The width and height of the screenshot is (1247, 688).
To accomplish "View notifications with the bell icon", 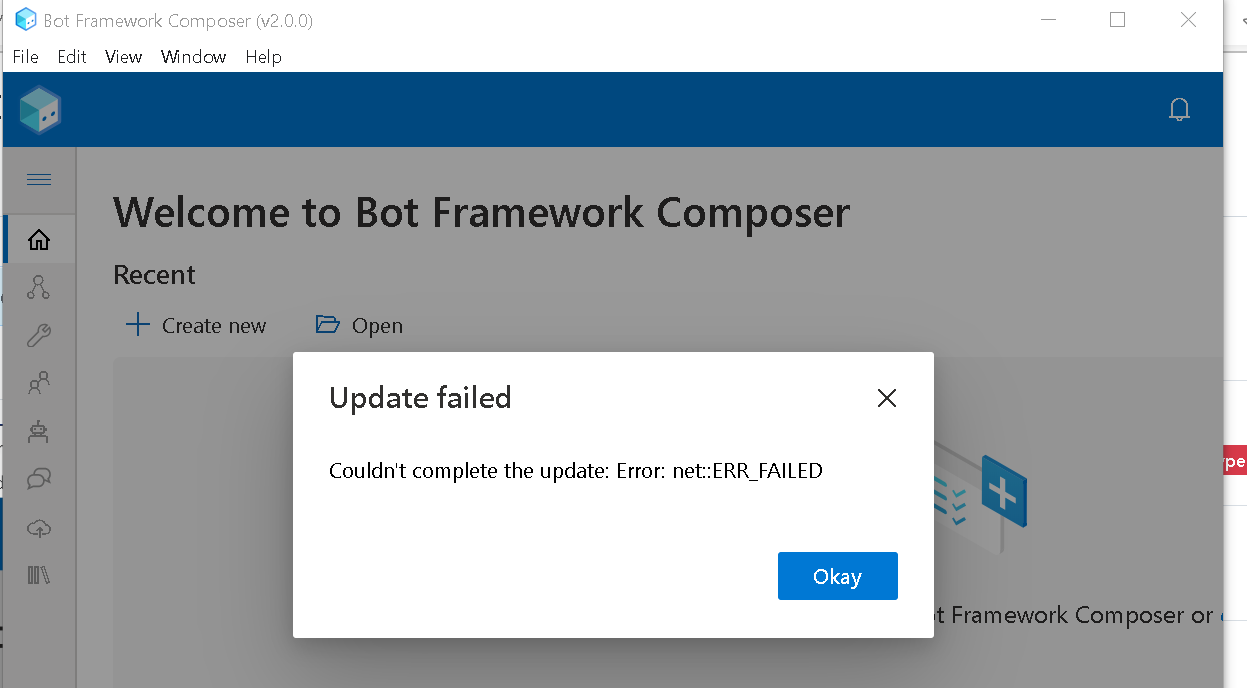I will point(1179,109).
